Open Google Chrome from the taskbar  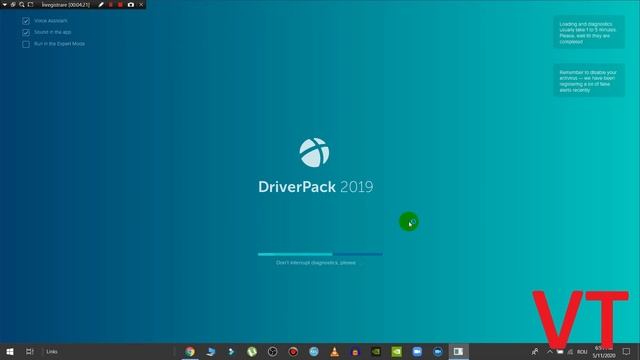click(190, 351)
